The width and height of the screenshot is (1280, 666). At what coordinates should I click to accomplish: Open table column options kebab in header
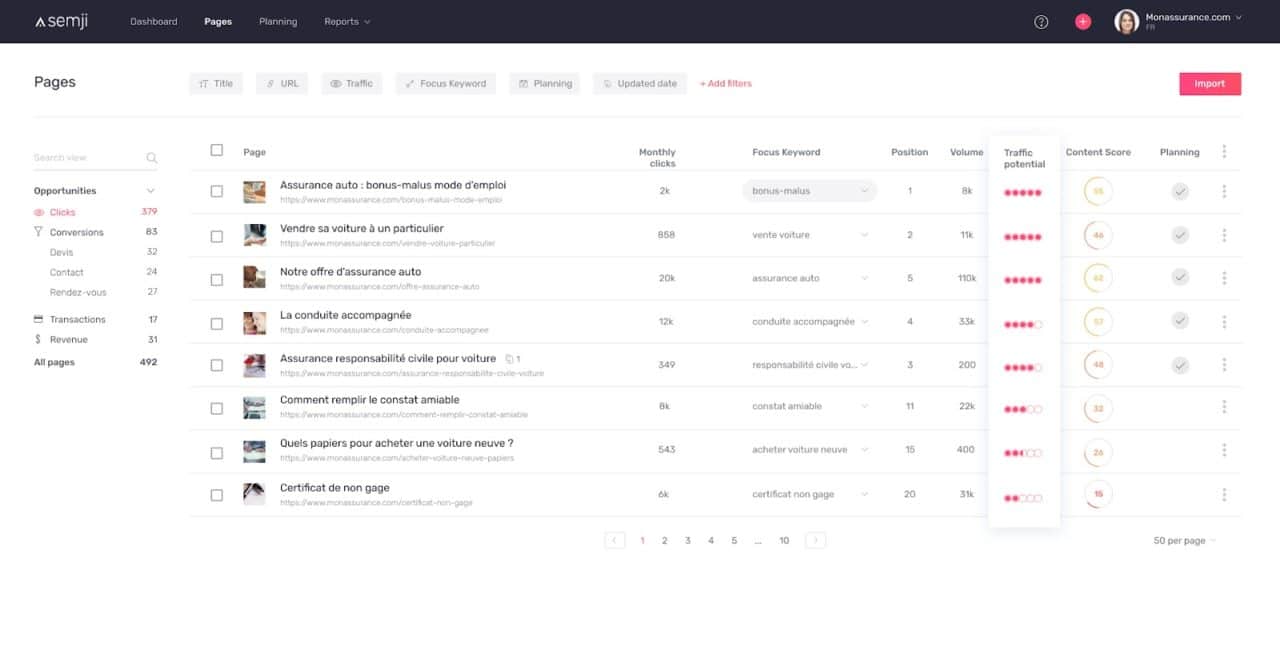pyautogui.click(x=1224, y=152)
